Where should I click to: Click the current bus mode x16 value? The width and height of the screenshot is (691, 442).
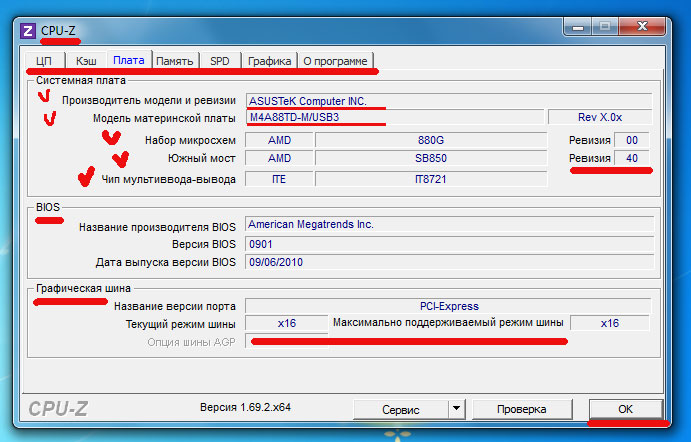tap(286, 323)
